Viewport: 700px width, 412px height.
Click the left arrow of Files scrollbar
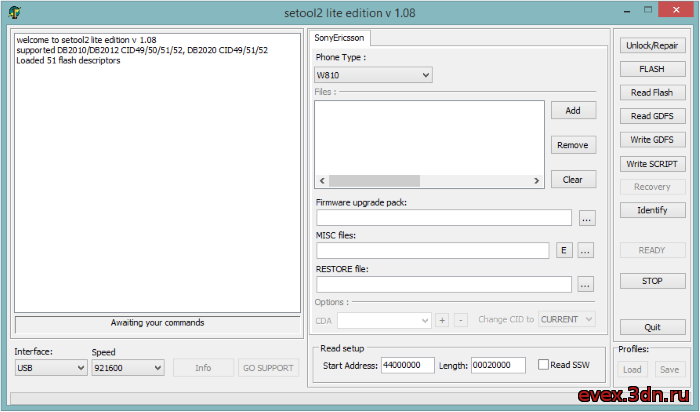[x=322, y=181]
